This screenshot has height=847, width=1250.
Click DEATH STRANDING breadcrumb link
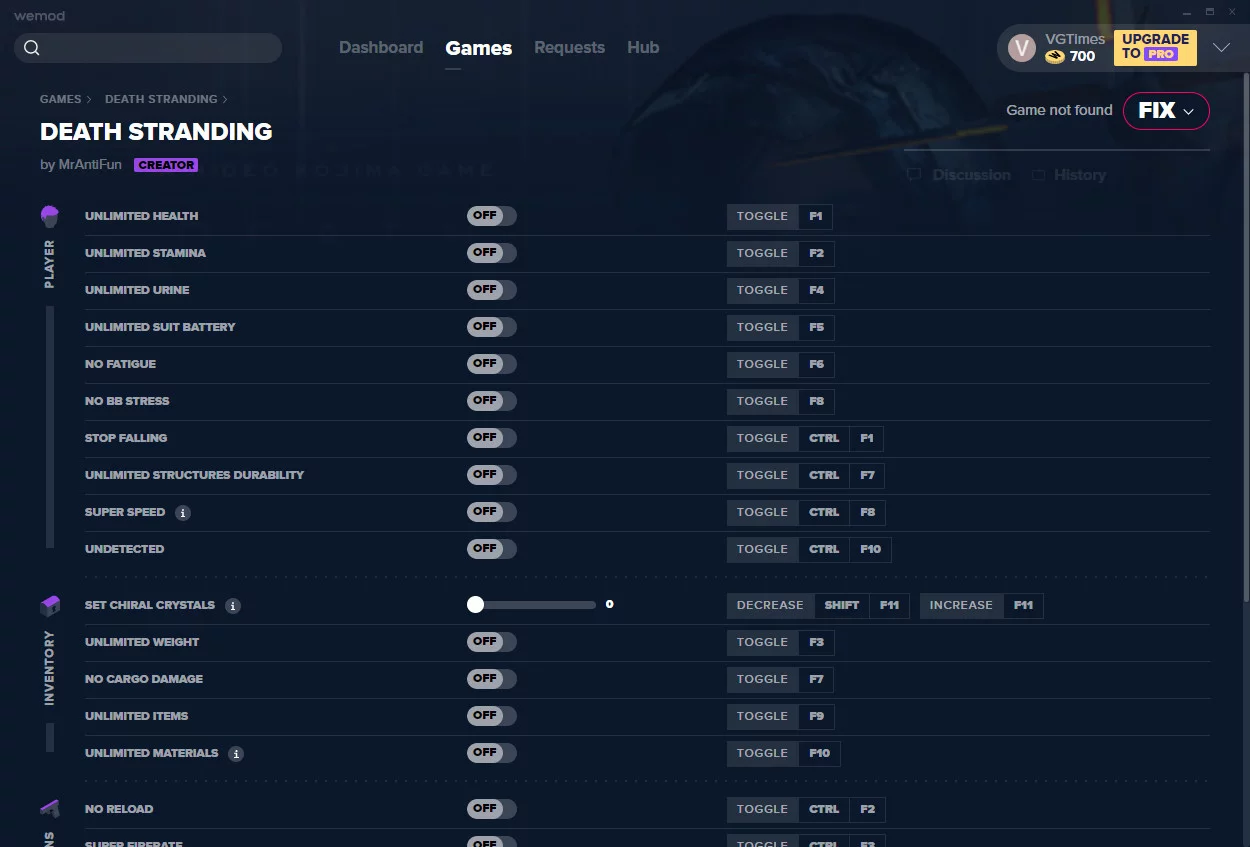pos(161,99)
